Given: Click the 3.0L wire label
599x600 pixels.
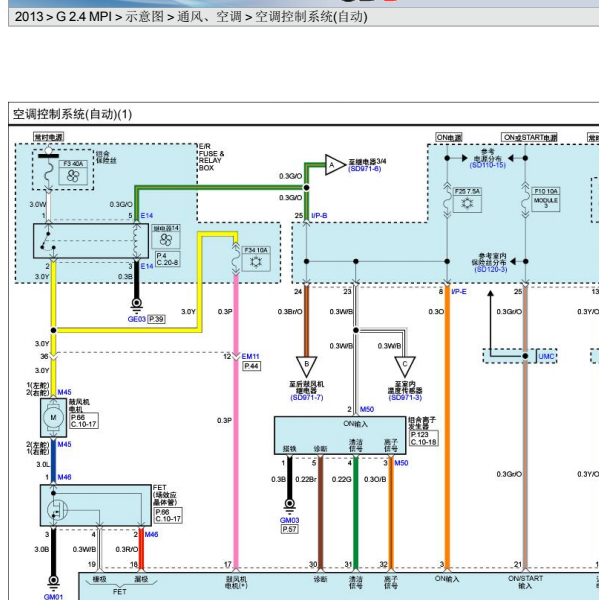Looking at the screenshot, I should point(43,465).
